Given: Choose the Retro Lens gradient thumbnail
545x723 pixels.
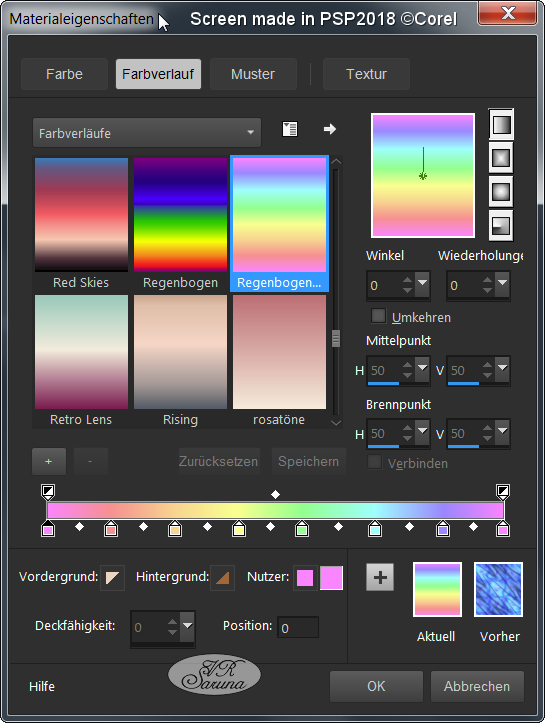Looking at the screenshot, I should (x=82, y=352).
